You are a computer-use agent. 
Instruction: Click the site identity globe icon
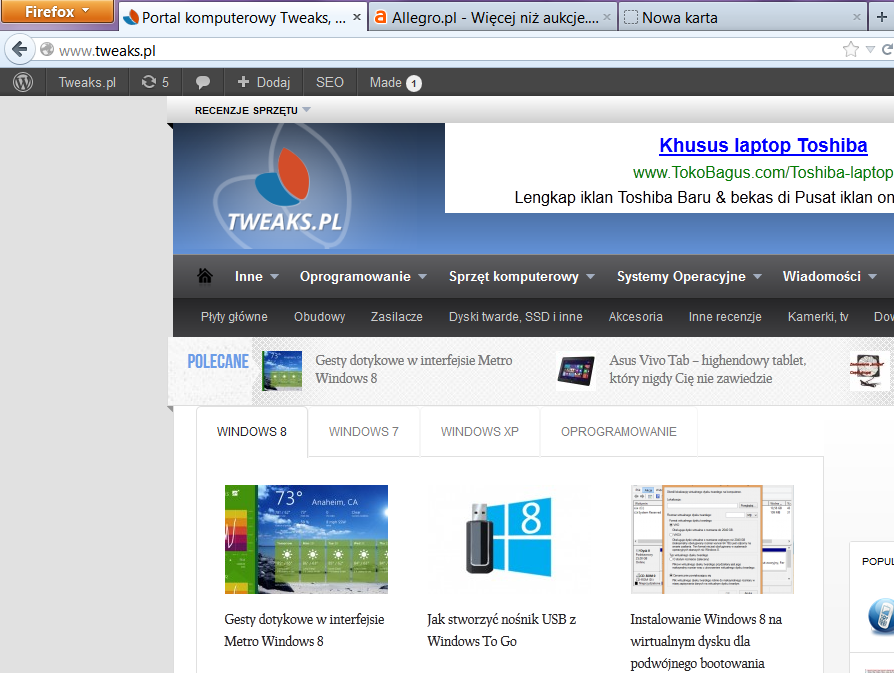point(47,50)
